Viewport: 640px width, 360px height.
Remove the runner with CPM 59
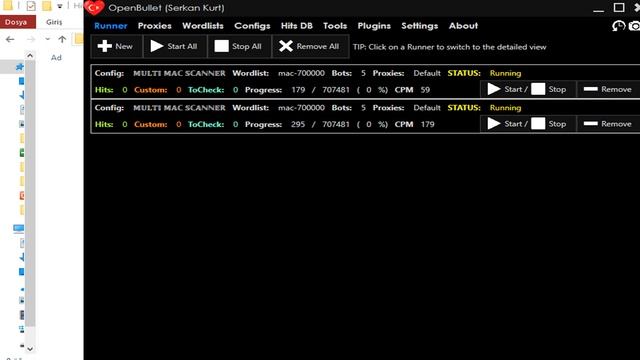point(607,89)
